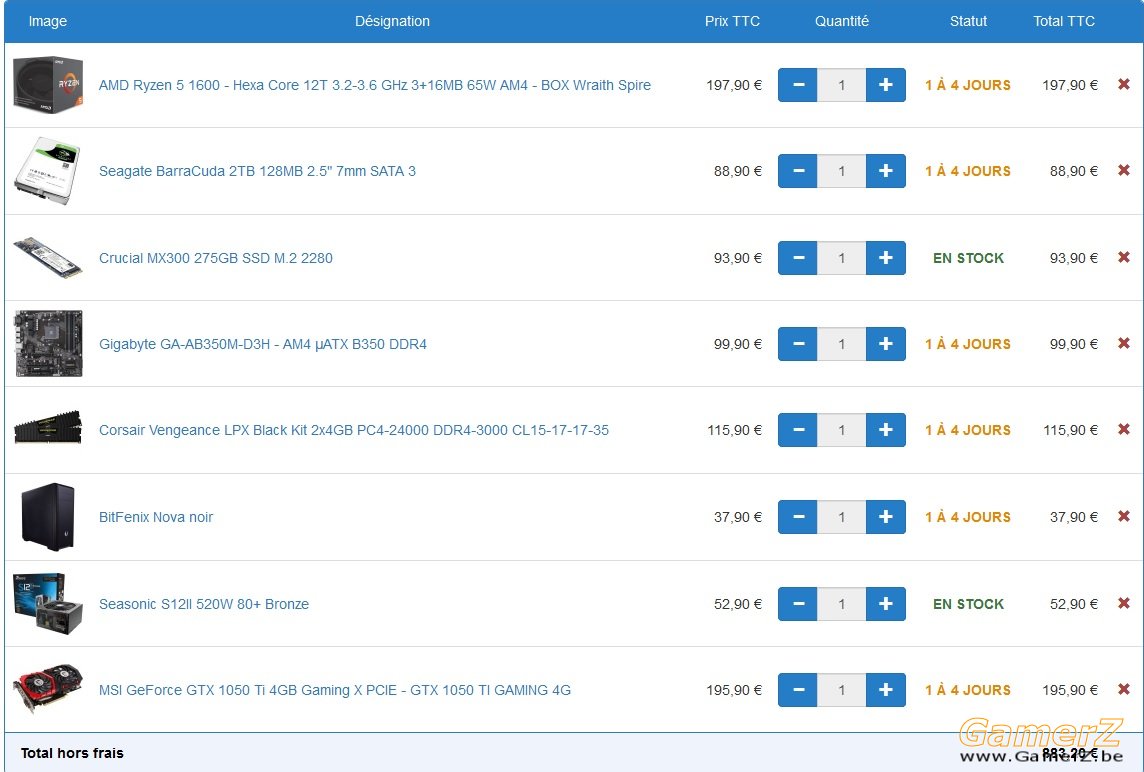The image size is (1144, 772).
Task: Open the BitFenix Nova noir link
Action: 156,517
